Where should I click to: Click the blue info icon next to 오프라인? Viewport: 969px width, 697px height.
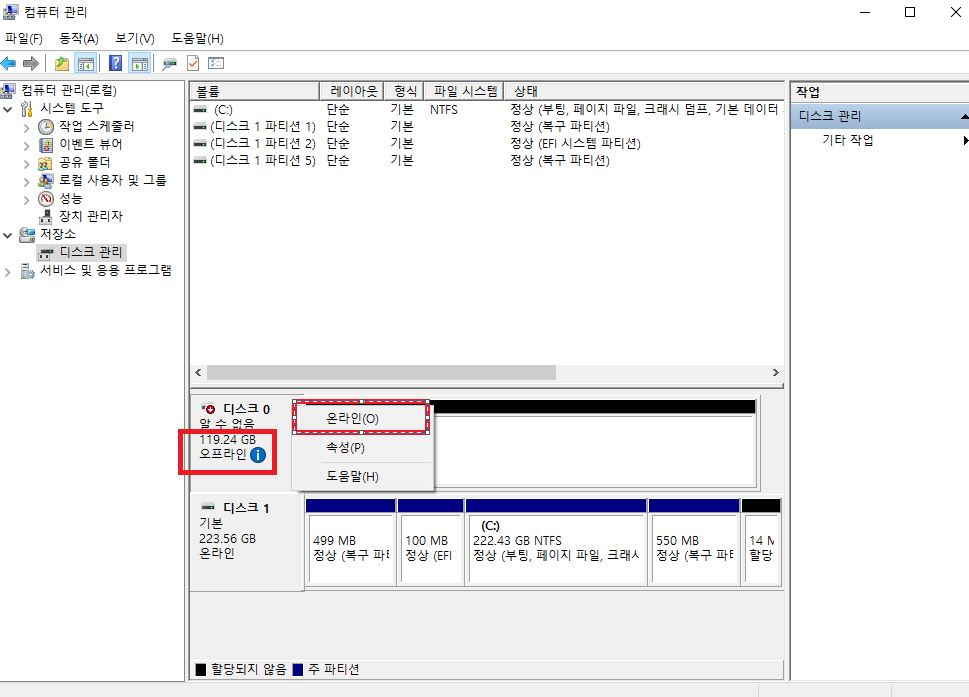258,455
